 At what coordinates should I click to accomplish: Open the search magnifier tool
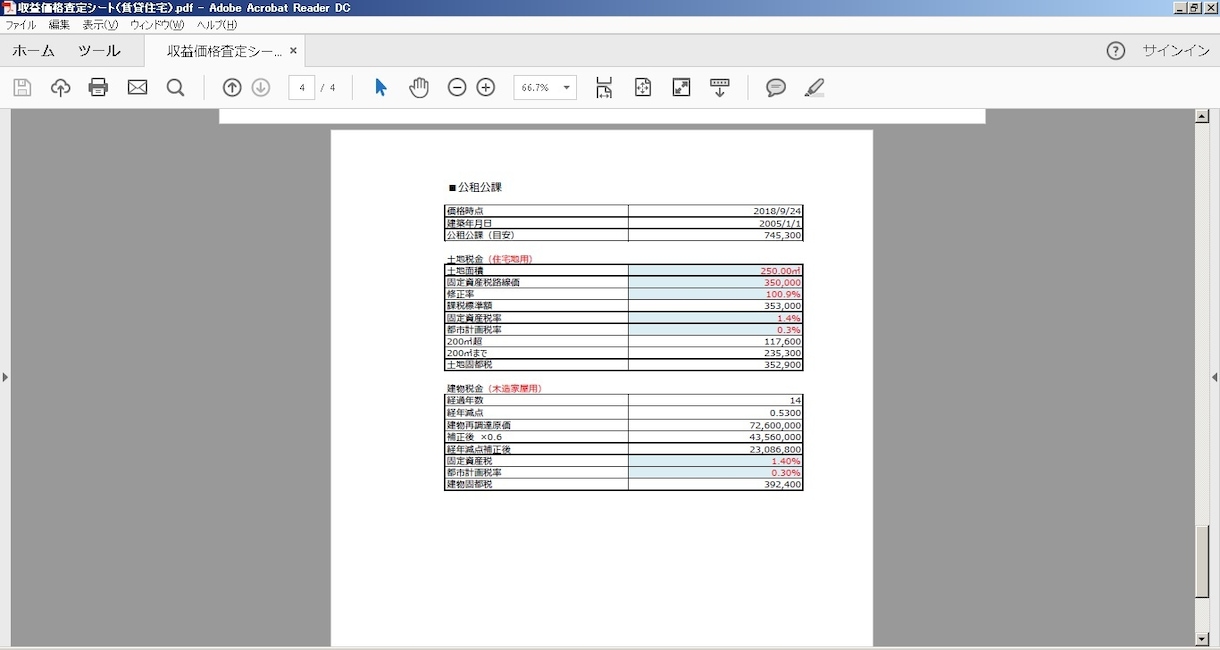[176, 88]
